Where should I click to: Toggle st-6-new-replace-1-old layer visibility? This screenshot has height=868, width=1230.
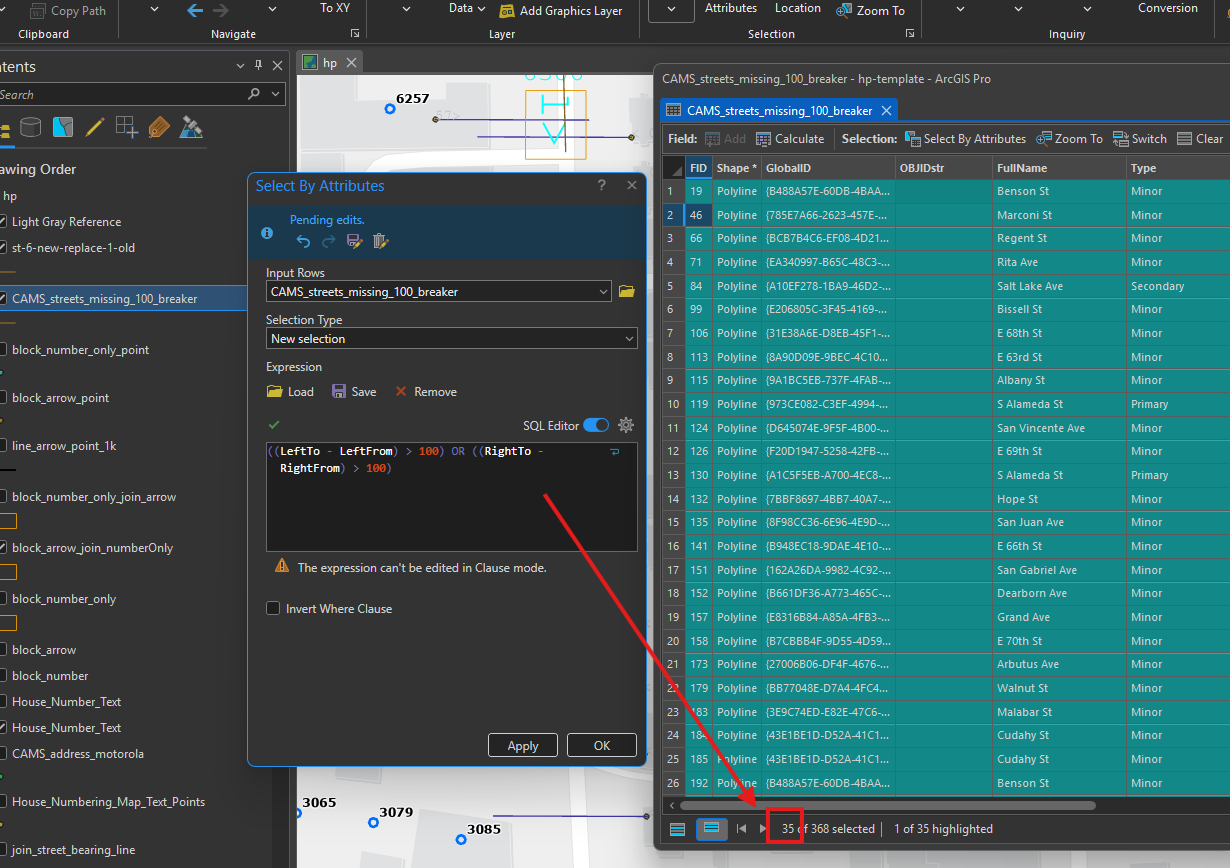tap(3, 248)
